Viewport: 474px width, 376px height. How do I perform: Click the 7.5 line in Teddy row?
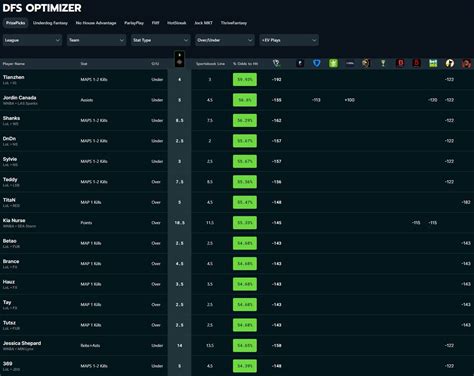point(180,182)
